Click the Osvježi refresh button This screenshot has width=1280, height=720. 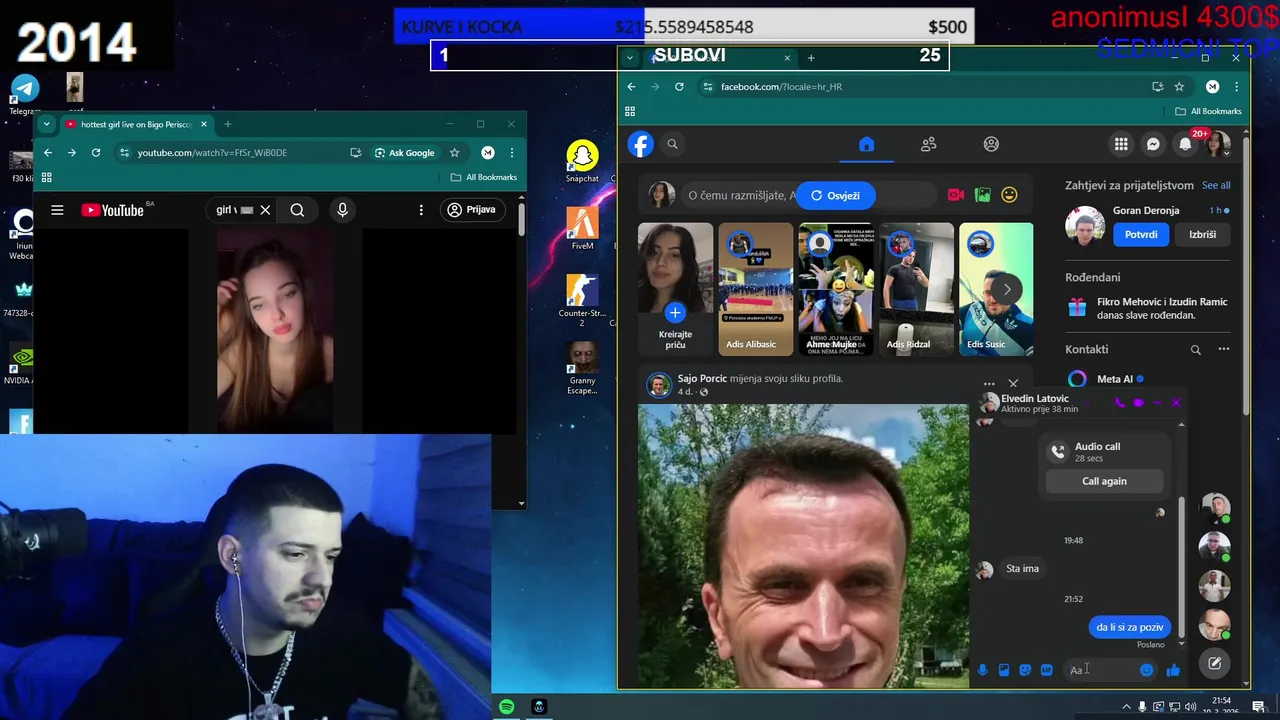[836, 195]
